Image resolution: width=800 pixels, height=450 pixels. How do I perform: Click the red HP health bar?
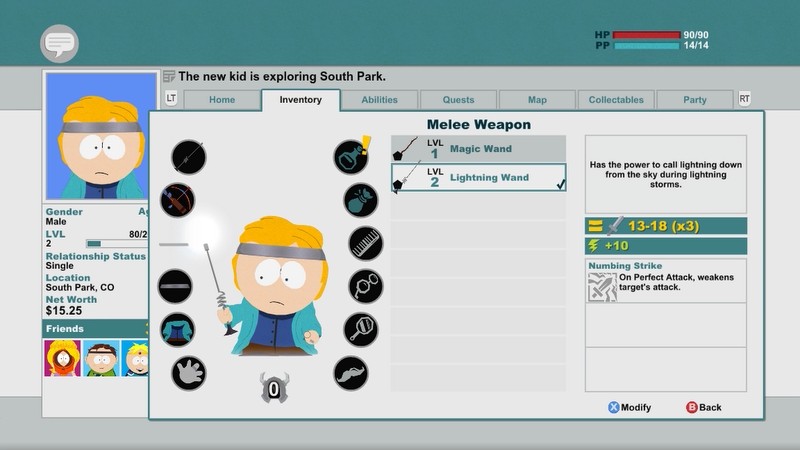[646, 35]
